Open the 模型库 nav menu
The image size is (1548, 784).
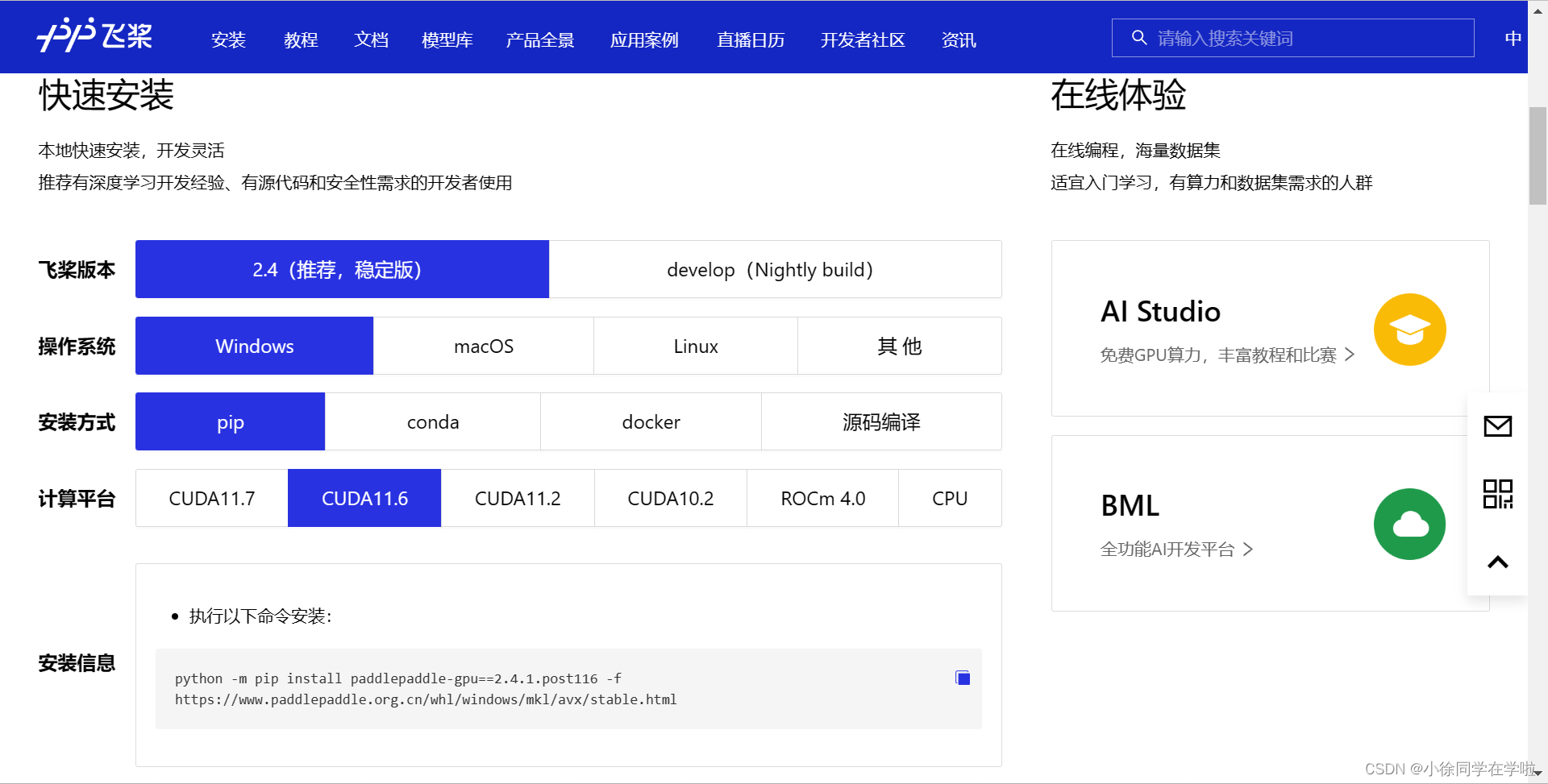coord(447,39)
